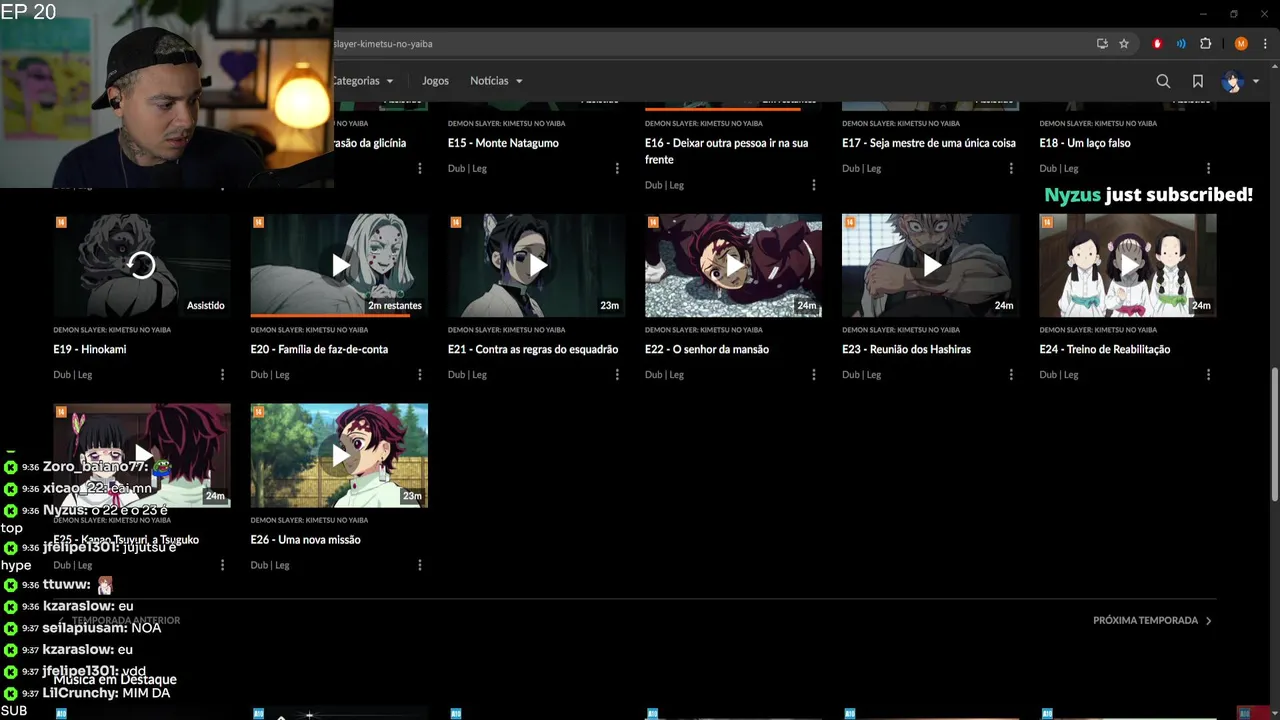Viewport: 1280px width, 720px height.
Task: Open more options for E17
Action: tap(1010, 168)
